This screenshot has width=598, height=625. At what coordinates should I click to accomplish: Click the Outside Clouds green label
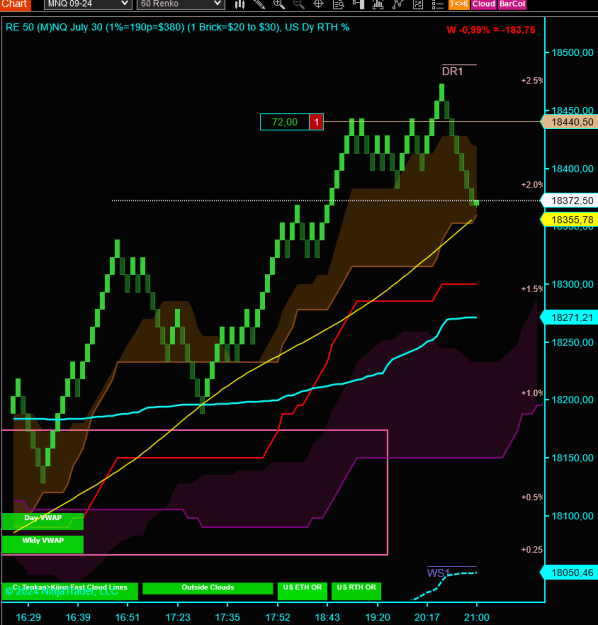[208, 588]
